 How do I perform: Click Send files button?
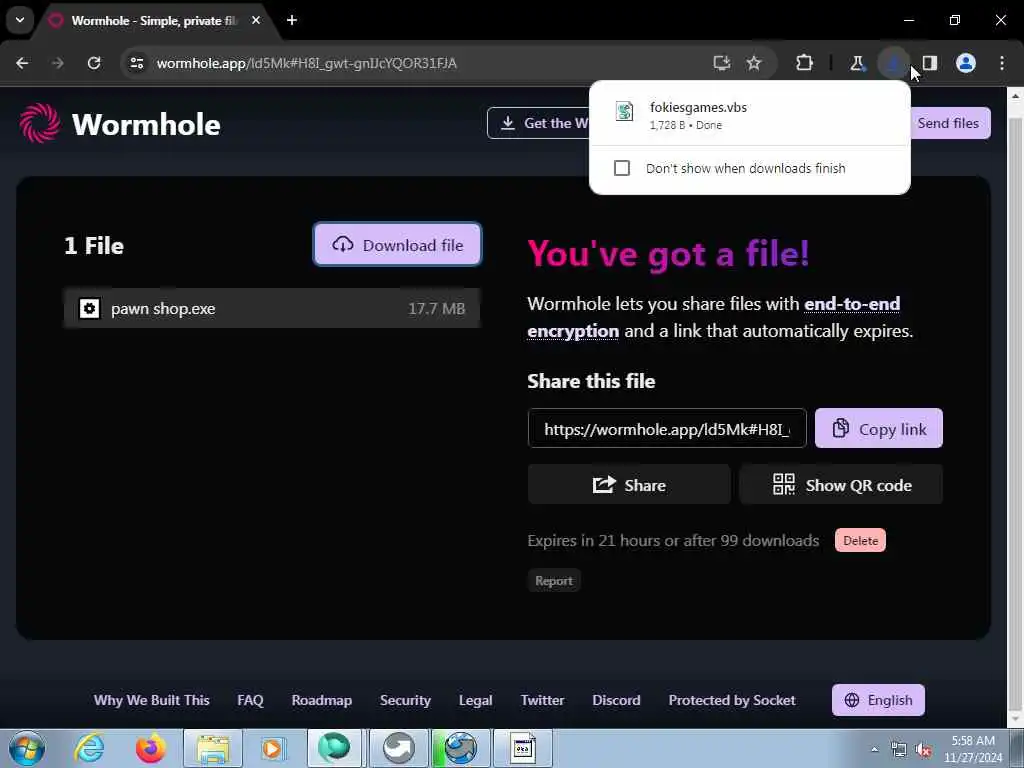949,123
